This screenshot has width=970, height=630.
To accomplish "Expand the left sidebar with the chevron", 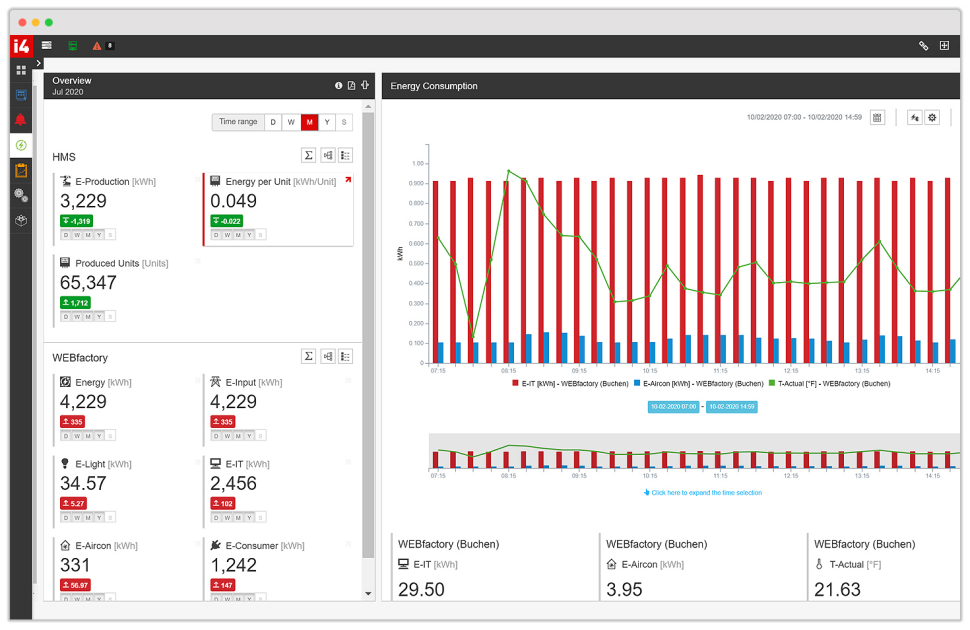I will coord(39,63).
